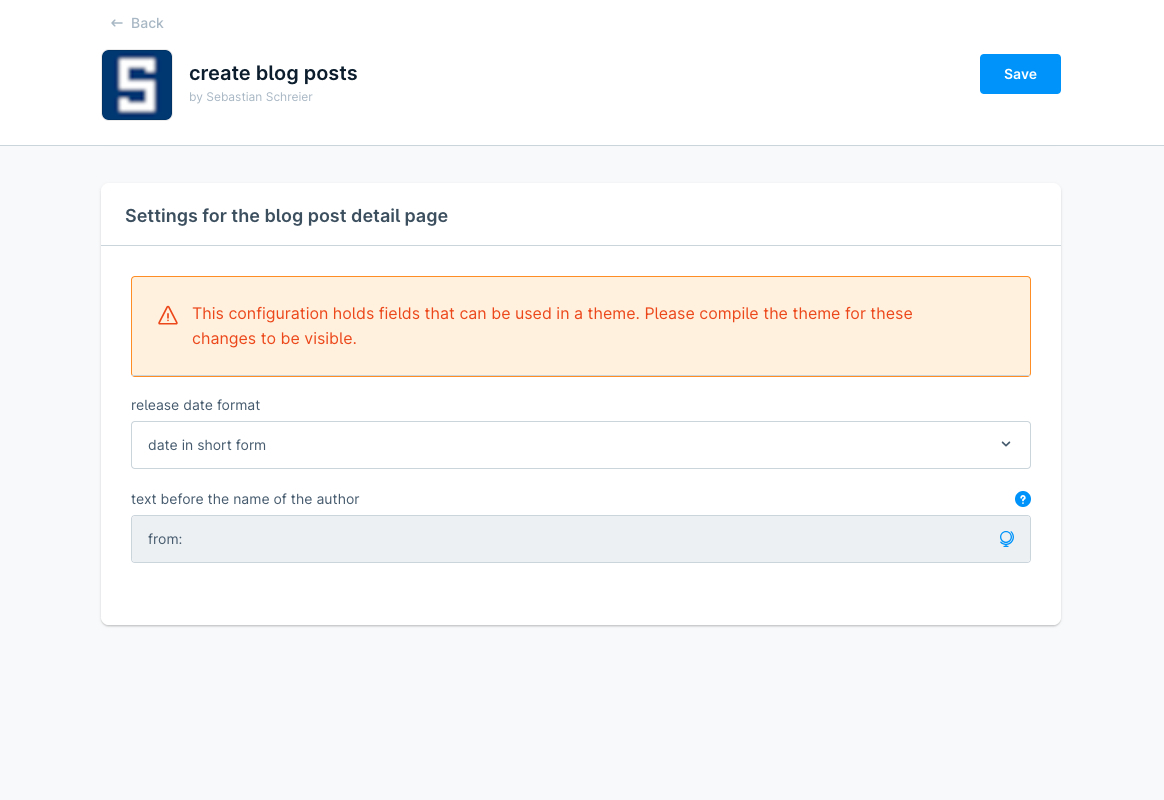1164x800 pixels.
Task: Click the dropdown chevron arrow
Action: [x=1006, y=444]
